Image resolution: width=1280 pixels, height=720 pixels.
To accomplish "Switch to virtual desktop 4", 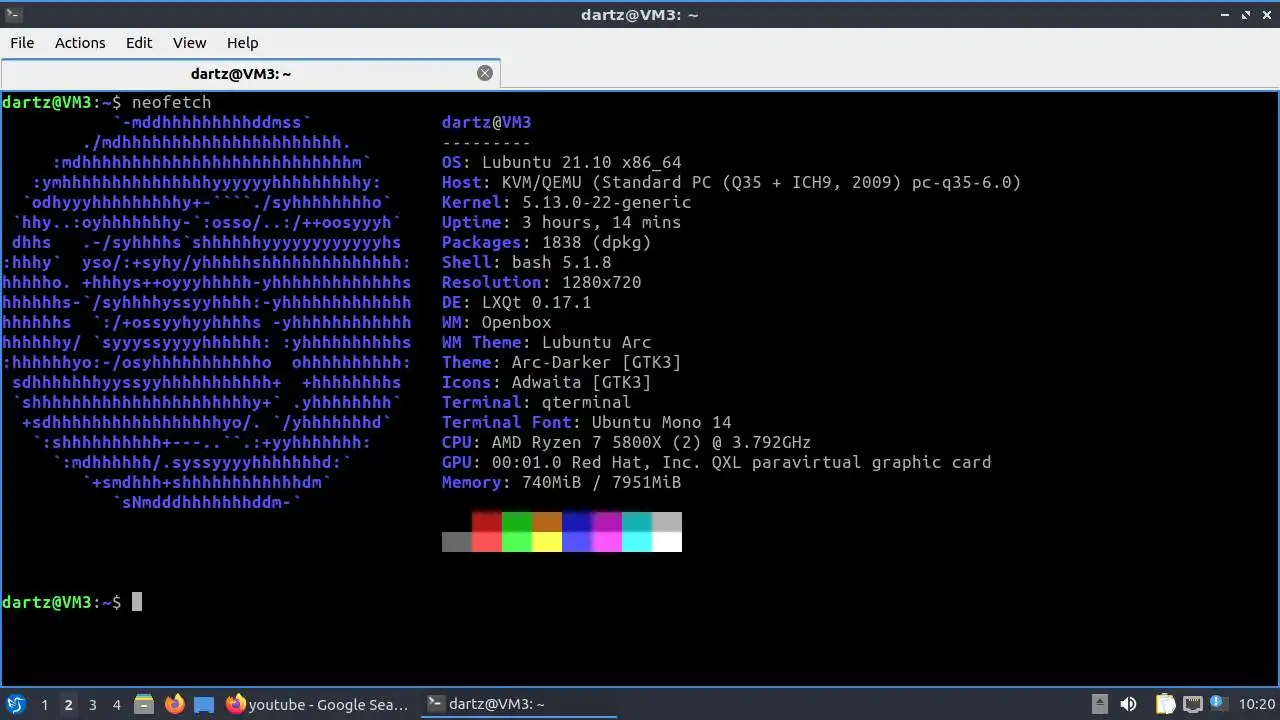I will [116, 704].
